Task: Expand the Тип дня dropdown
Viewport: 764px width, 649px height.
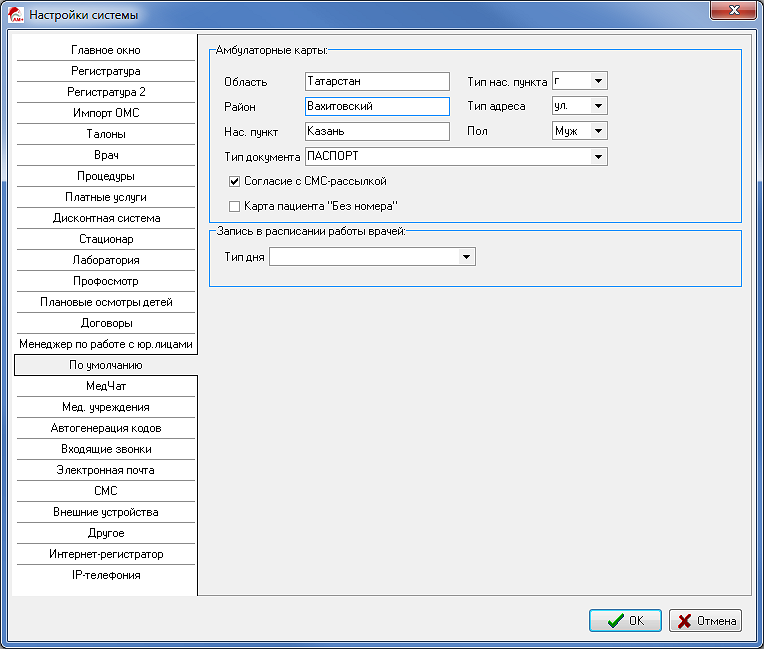Action: coord(466,257)
